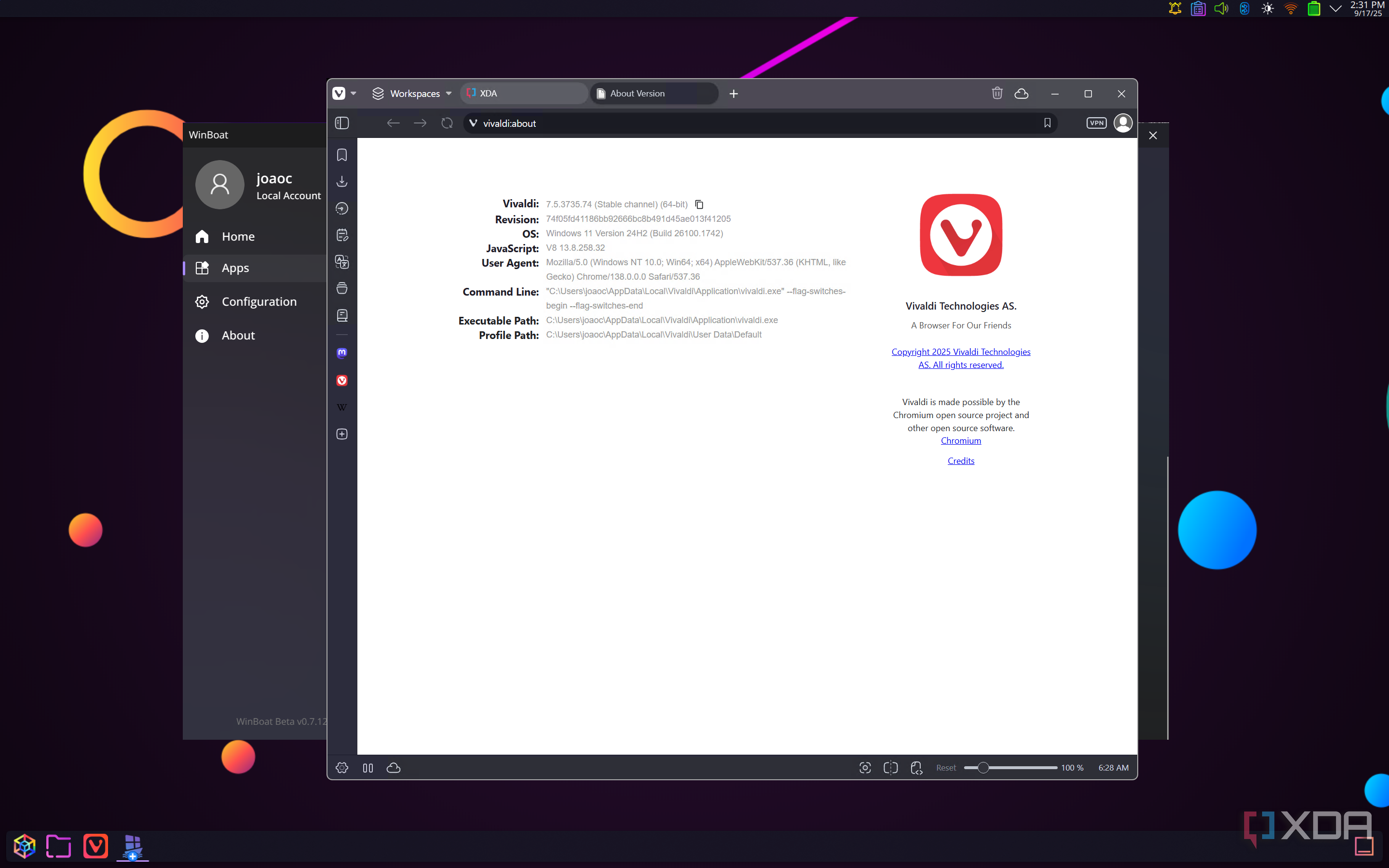This screenshot has height=868, width=1389.
Task: Open the Vivaldi web panel icon
Action: click(341, 380)
